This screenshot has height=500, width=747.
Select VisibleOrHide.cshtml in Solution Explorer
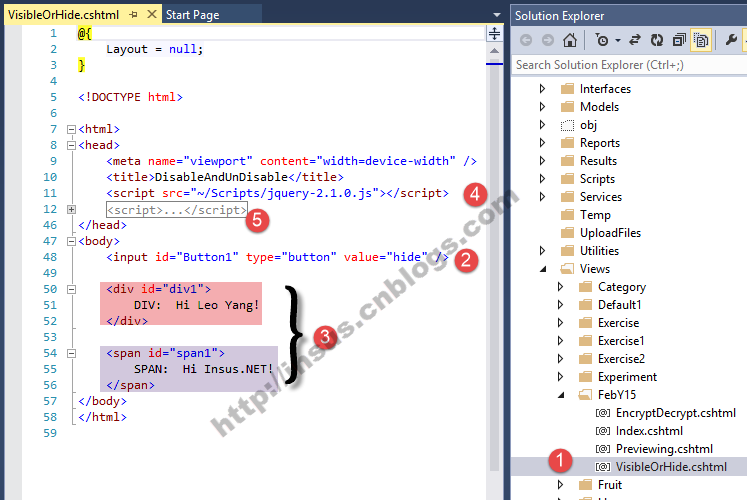click(671, 467)
